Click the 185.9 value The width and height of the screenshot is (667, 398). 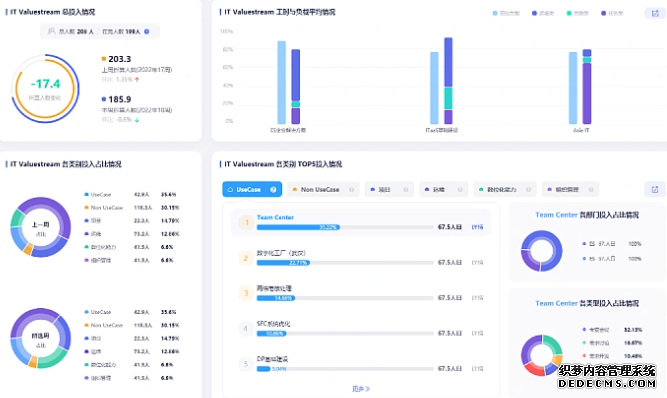coord(120,100)
